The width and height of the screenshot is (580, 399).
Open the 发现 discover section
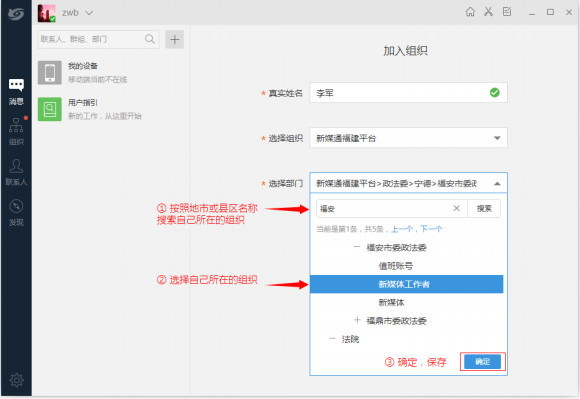16,213
